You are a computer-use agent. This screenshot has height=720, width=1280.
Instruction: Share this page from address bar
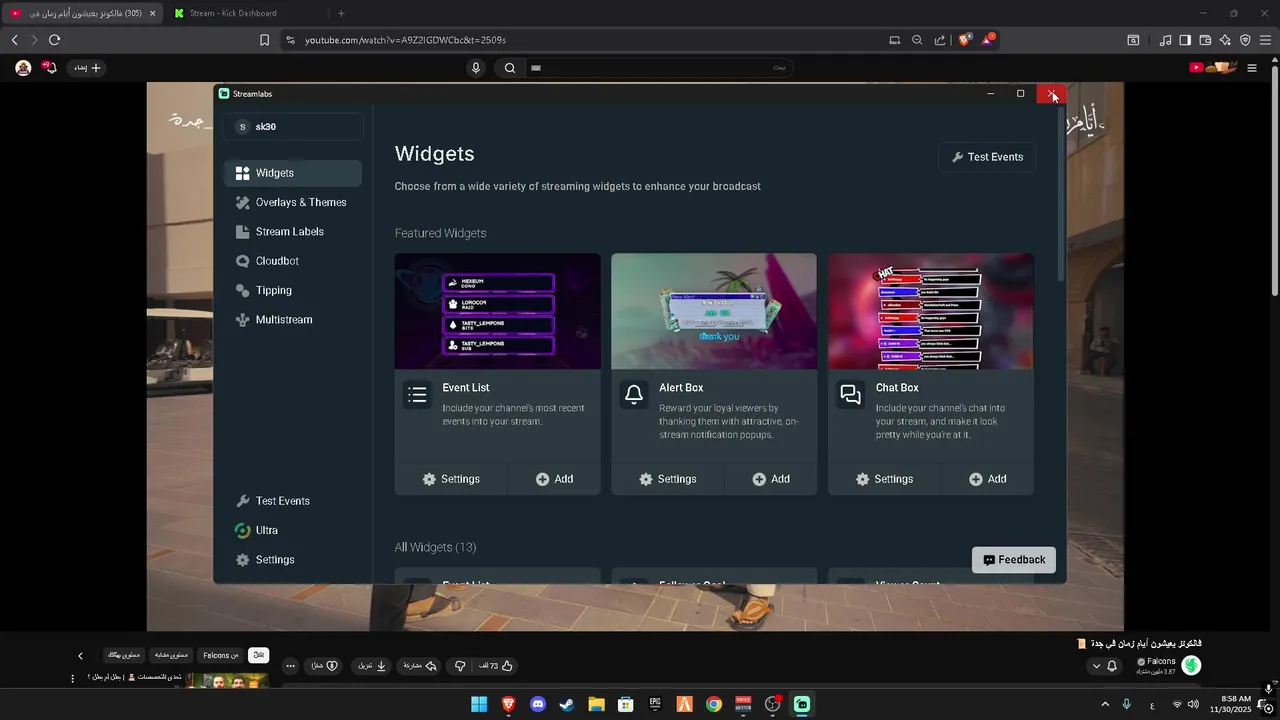coord(940,40)
